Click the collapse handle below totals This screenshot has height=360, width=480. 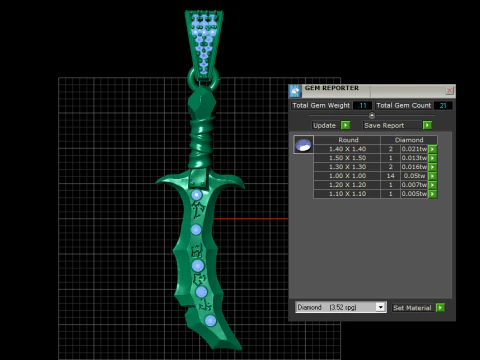coord(372,116)
